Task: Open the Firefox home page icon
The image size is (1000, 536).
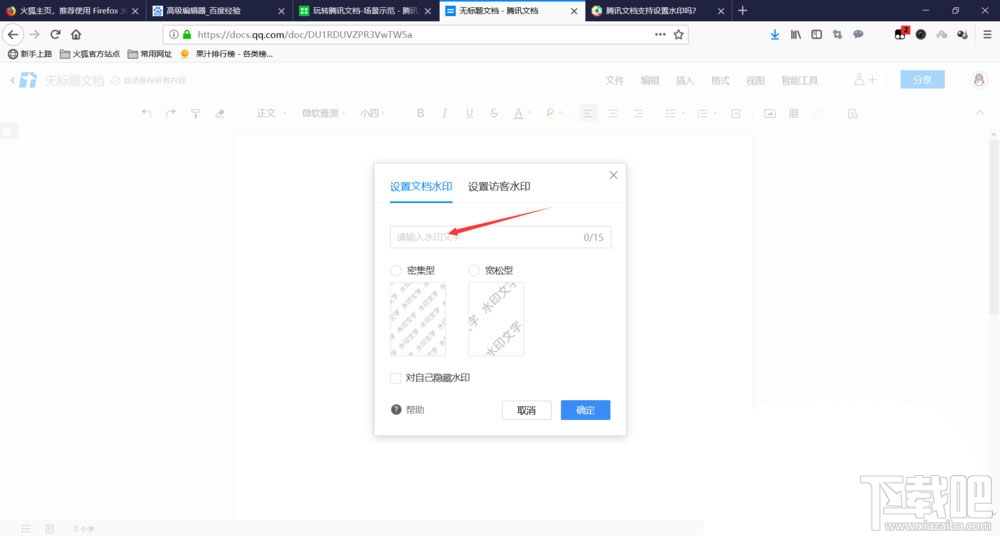Action: coord(76,34)
